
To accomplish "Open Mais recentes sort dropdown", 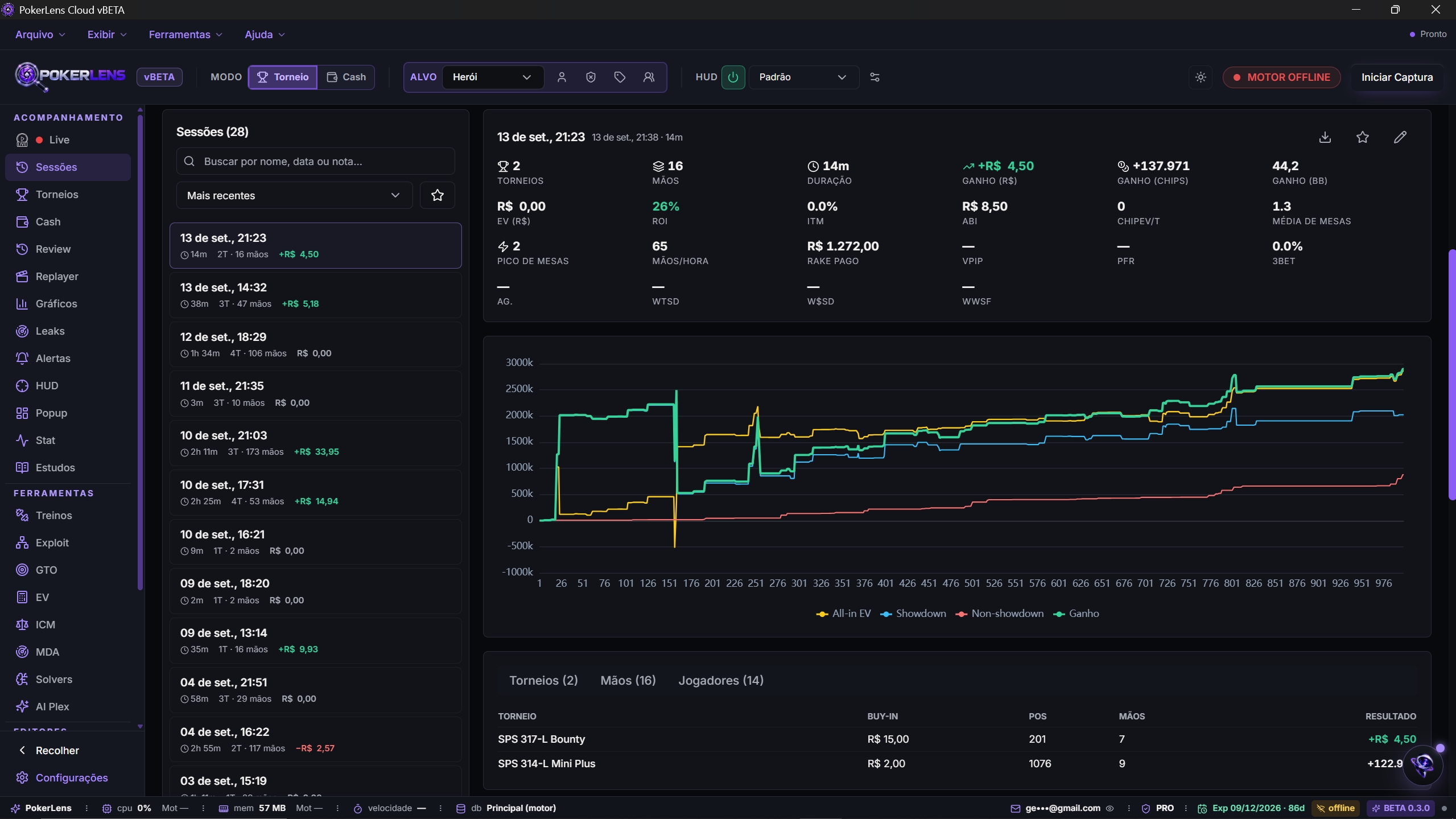I will click(294, 196).
